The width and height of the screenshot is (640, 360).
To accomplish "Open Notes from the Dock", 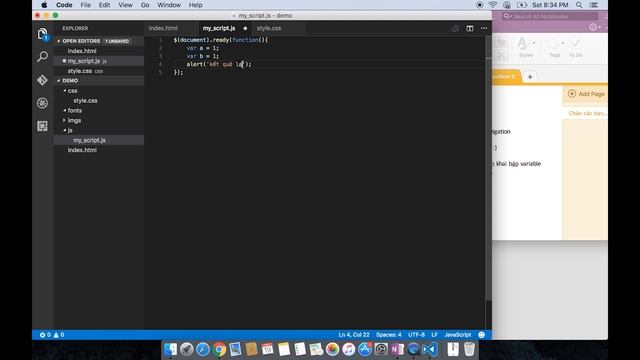I will tap(284, 349).
